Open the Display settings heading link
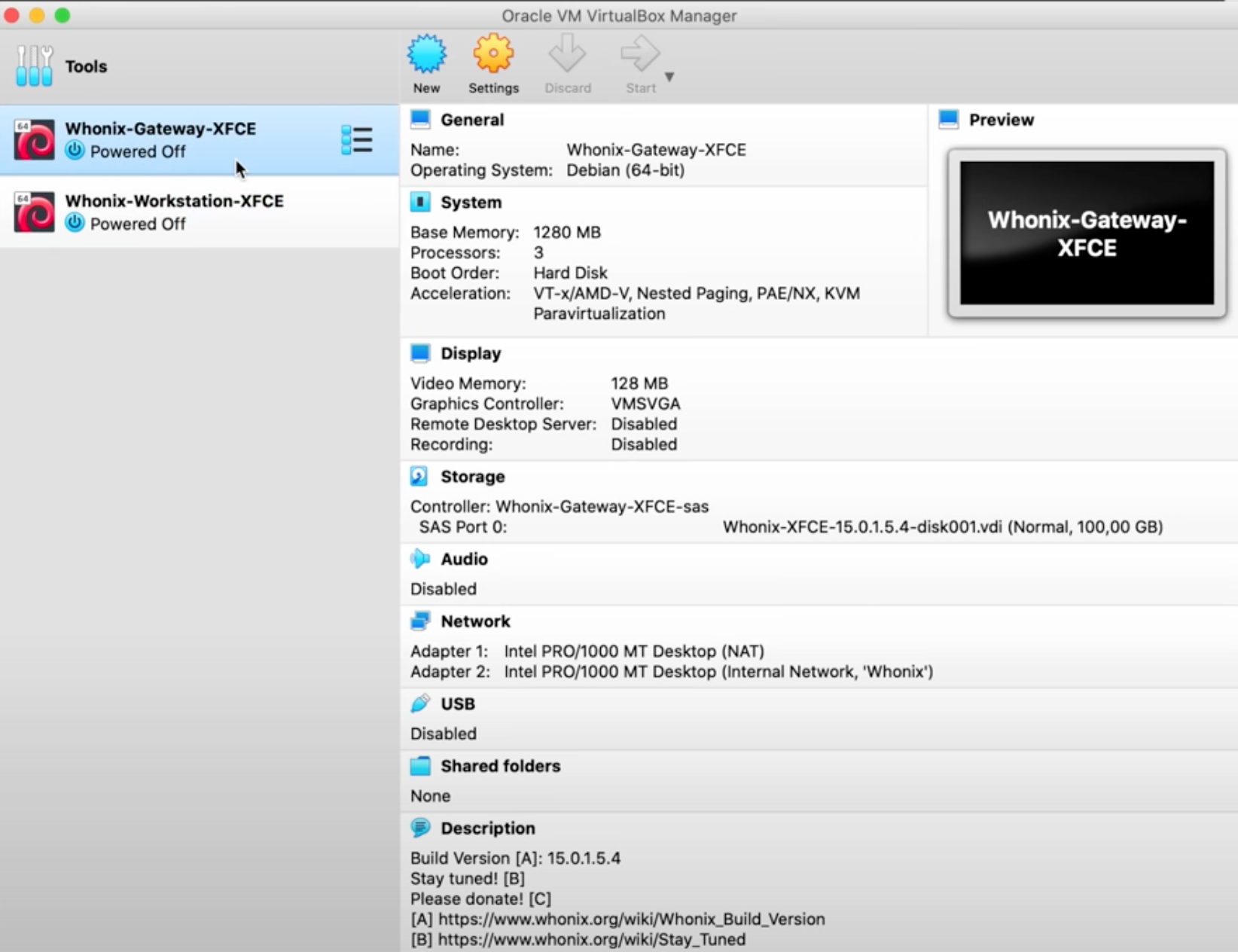 tap(471, 353)
